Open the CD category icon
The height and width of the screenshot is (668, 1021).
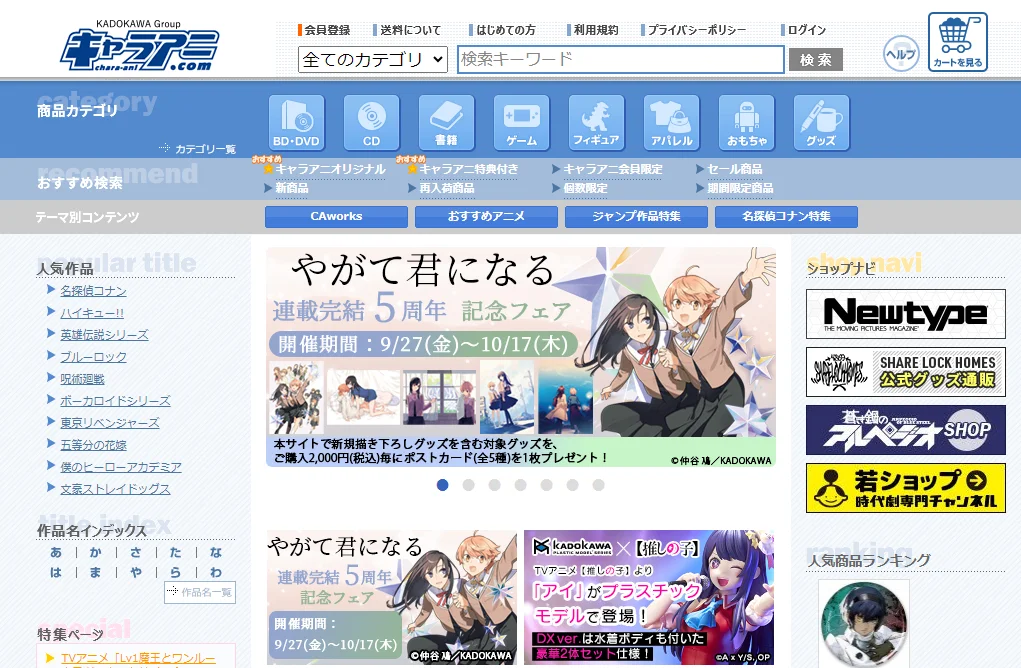[x=371, y=122]
